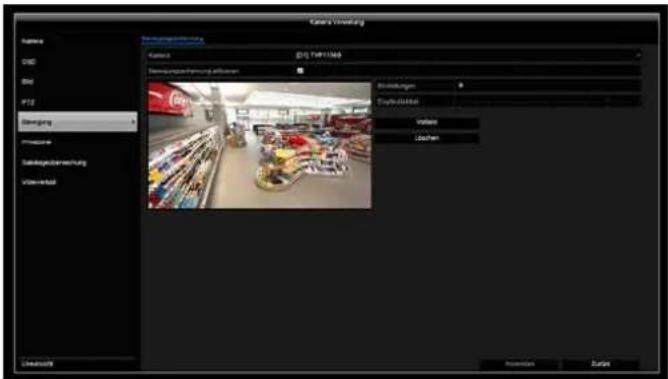Click the Anwenden button at bottom
Screen dimensions: 668x379
[x=520, y=364]
